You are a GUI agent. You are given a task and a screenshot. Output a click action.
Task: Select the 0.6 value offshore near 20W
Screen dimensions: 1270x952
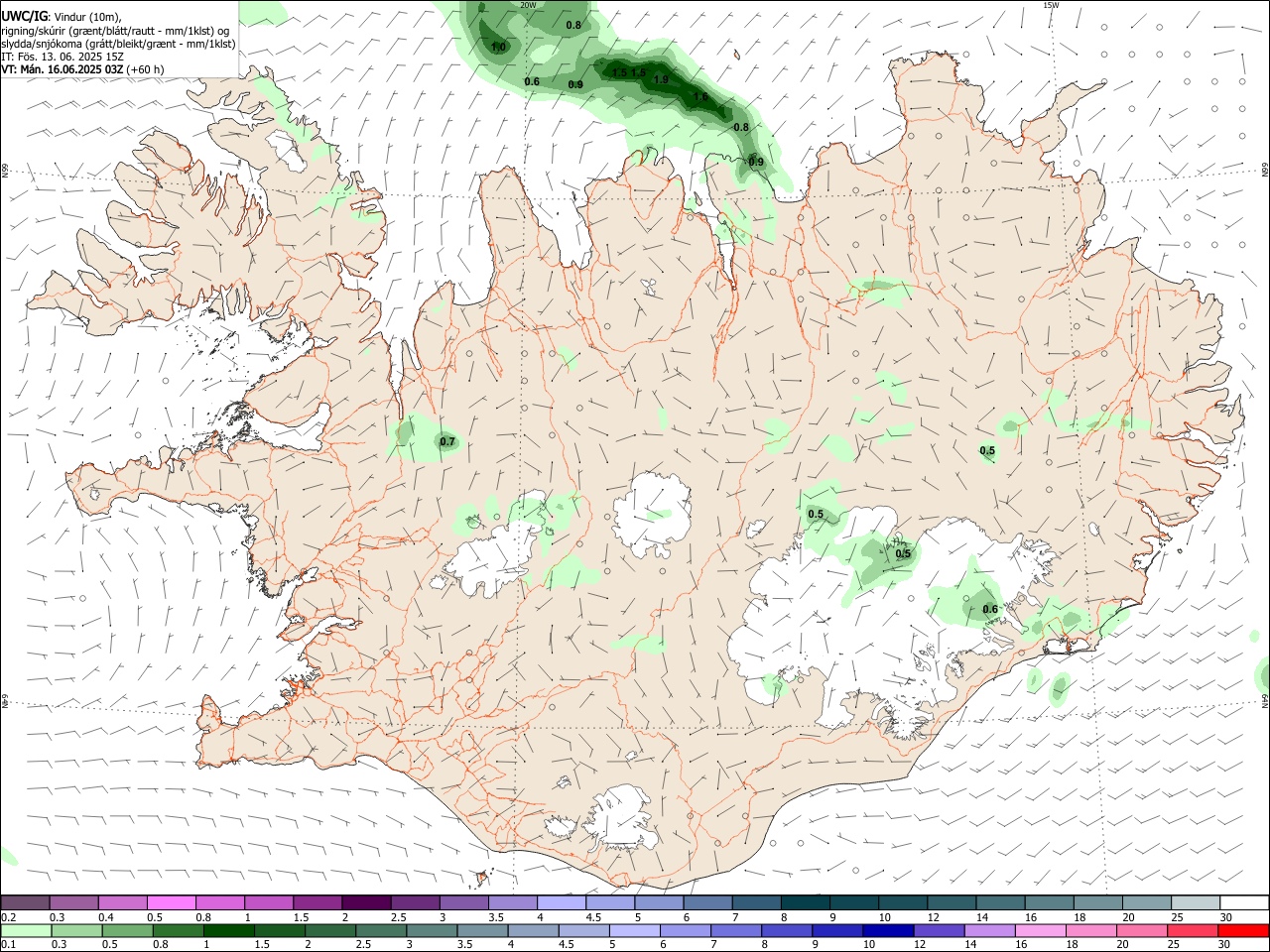[x=532, y=82]
